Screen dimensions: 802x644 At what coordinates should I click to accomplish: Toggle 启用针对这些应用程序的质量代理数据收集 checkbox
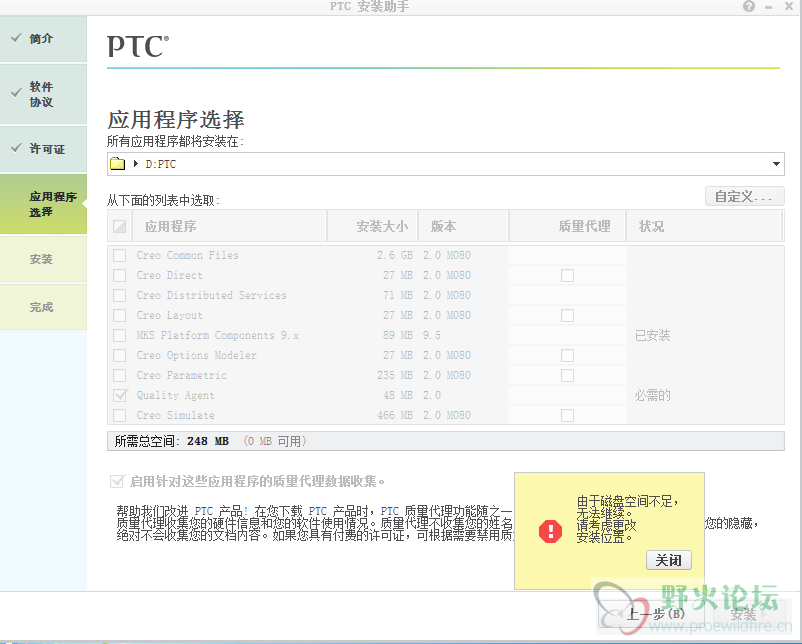click(117, 481)
